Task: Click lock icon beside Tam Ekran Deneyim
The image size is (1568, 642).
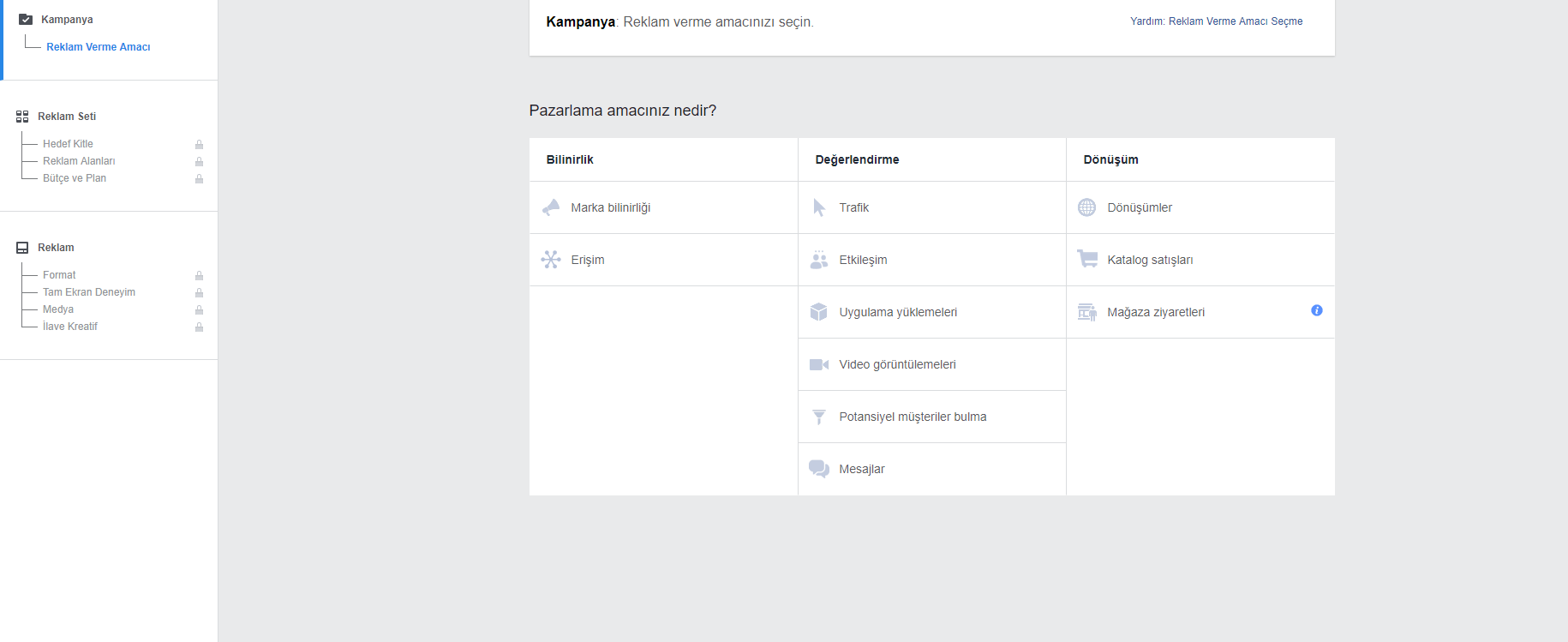Action: point(199,292)
